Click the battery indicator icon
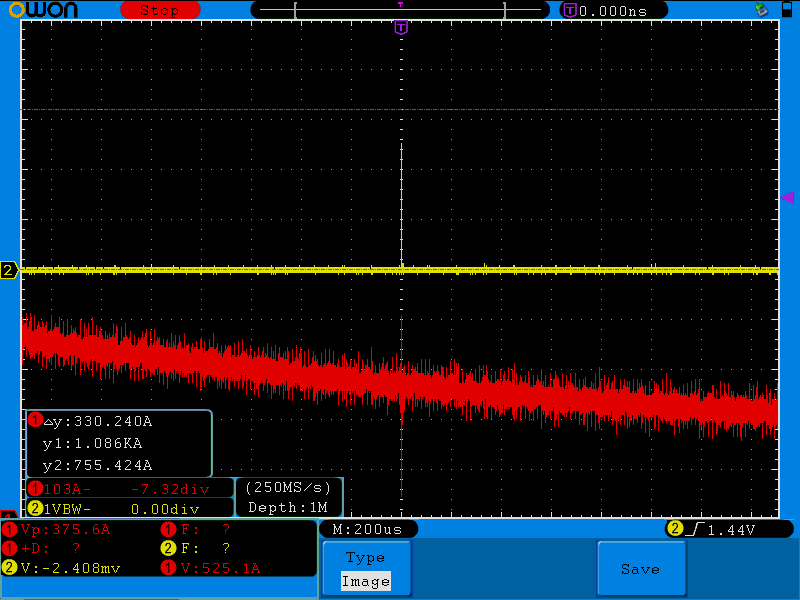The width and height of the screenshot is (800, 600). click(785, 10)
